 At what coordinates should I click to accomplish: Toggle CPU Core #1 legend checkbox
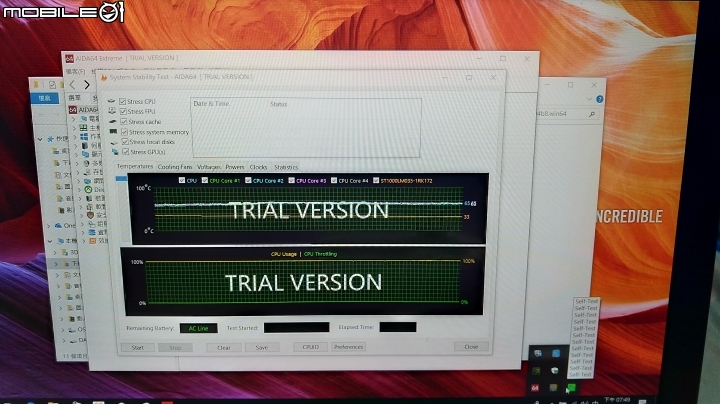click(205, 180)
